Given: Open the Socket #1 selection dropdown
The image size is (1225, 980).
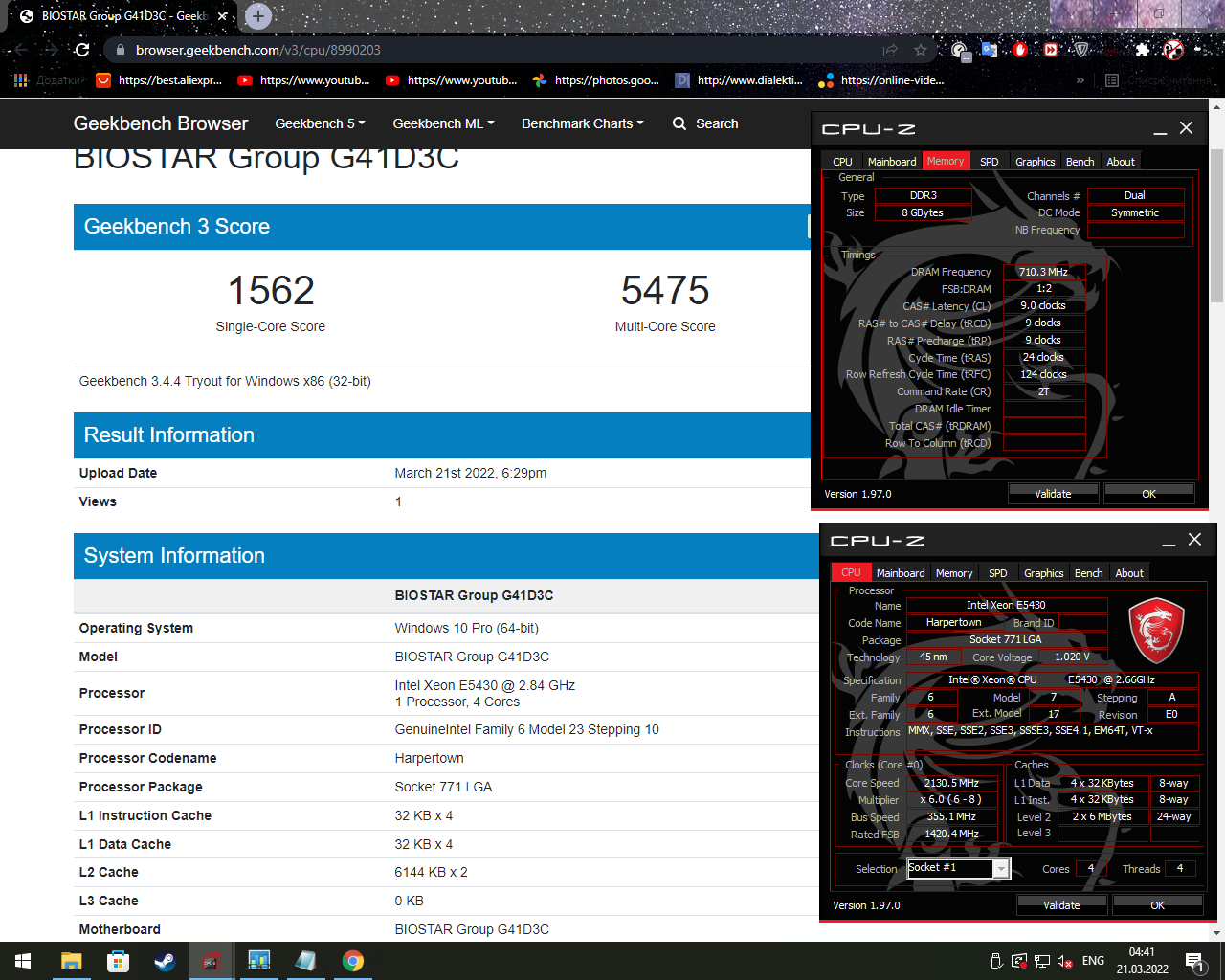Looking at the screenshot, I should (958, 868).
